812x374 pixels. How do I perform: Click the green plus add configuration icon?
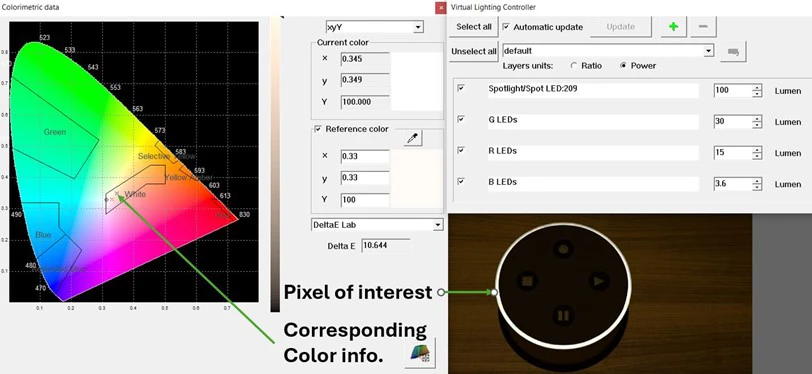[673, 27]
